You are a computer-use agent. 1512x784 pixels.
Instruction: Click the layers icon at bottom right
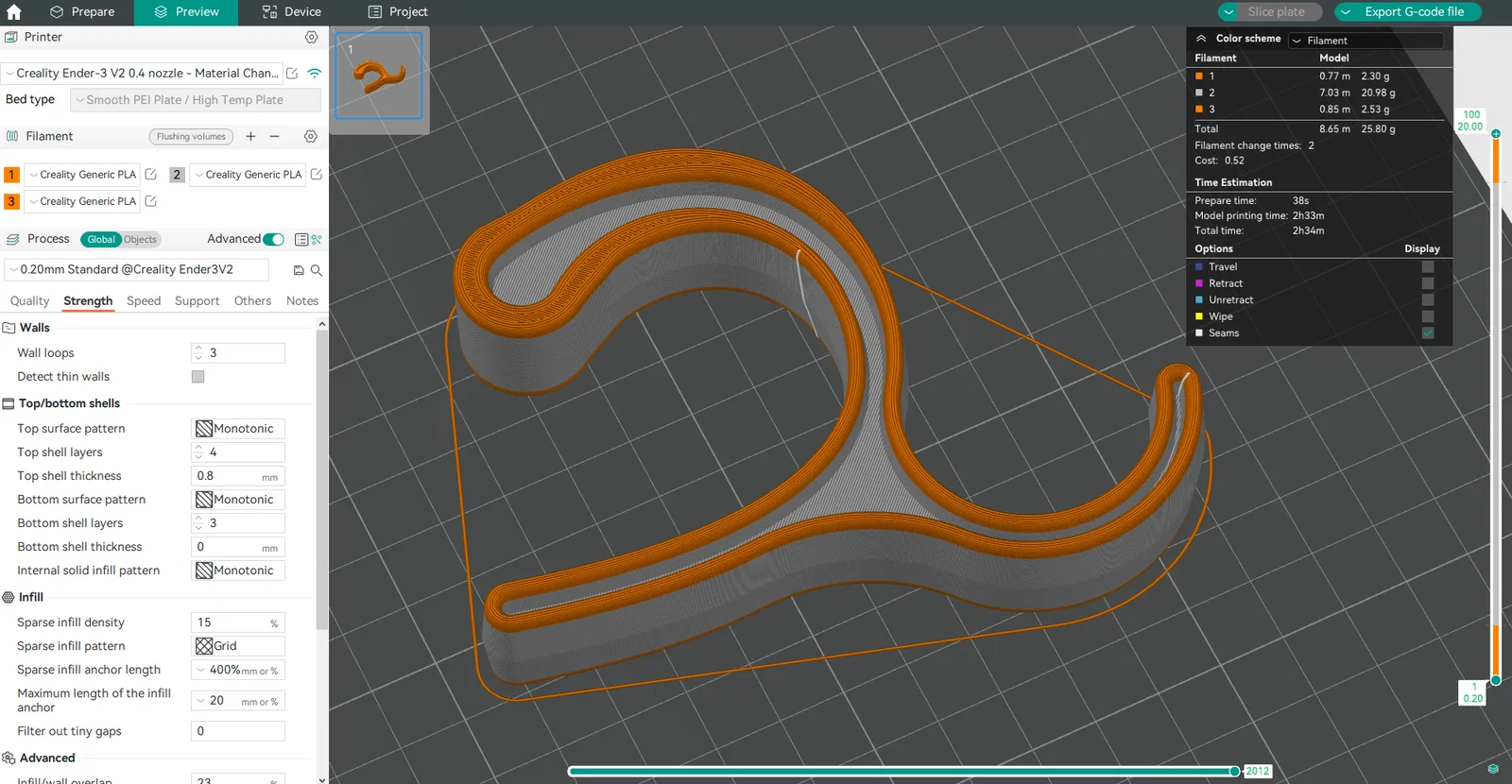click(x=1493, y=768)
